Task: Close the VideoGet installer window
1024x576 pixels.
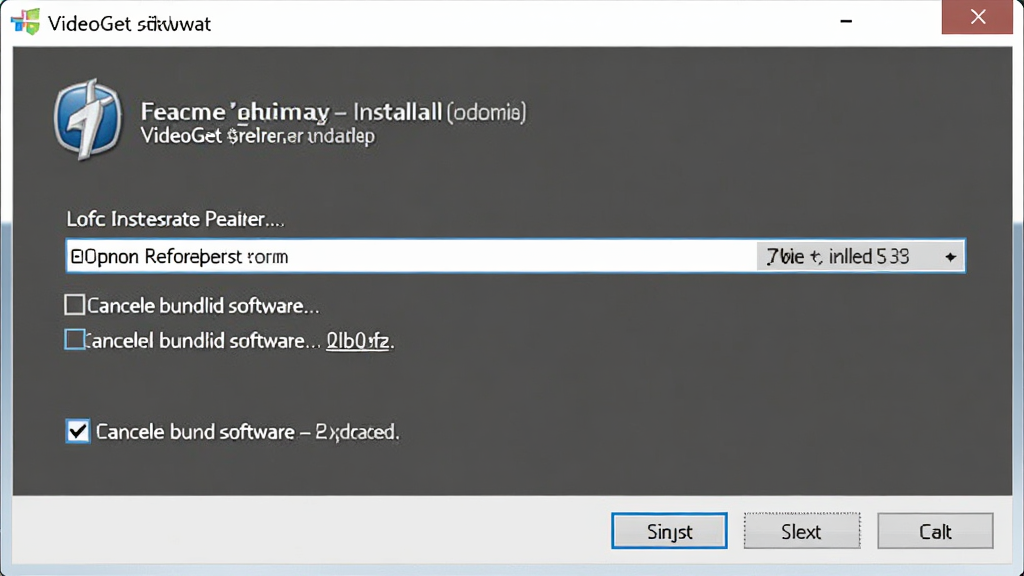Action: (978, 17)
